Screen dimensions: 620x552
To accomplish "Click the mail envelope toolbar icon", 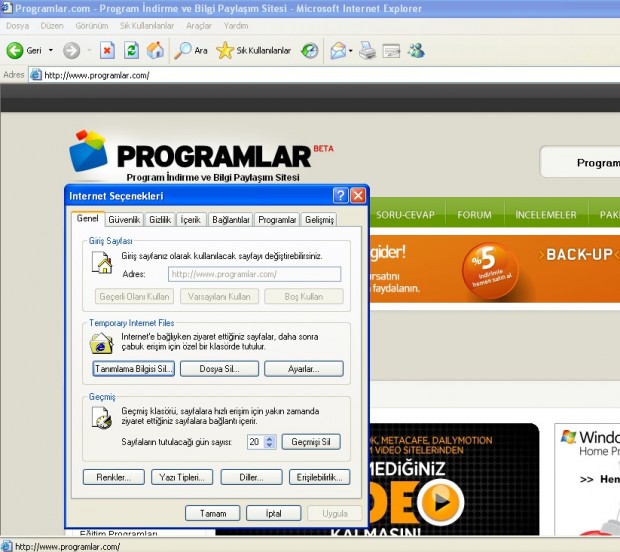I will [x=338, y=50].
